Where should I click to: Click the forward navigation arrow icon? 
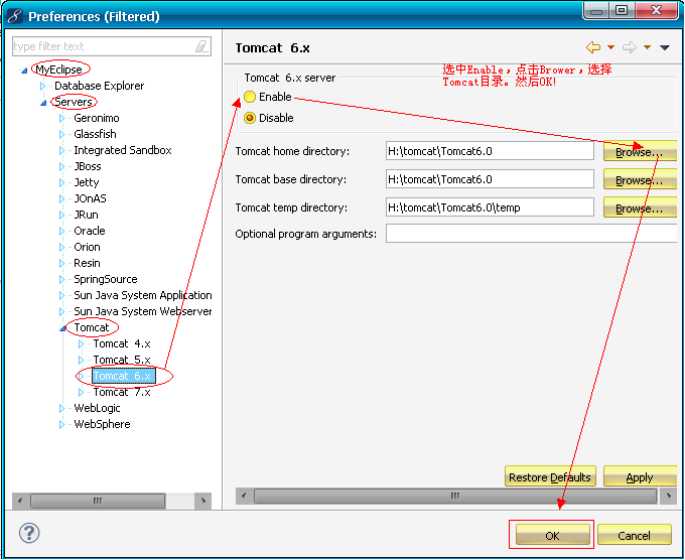629,47
